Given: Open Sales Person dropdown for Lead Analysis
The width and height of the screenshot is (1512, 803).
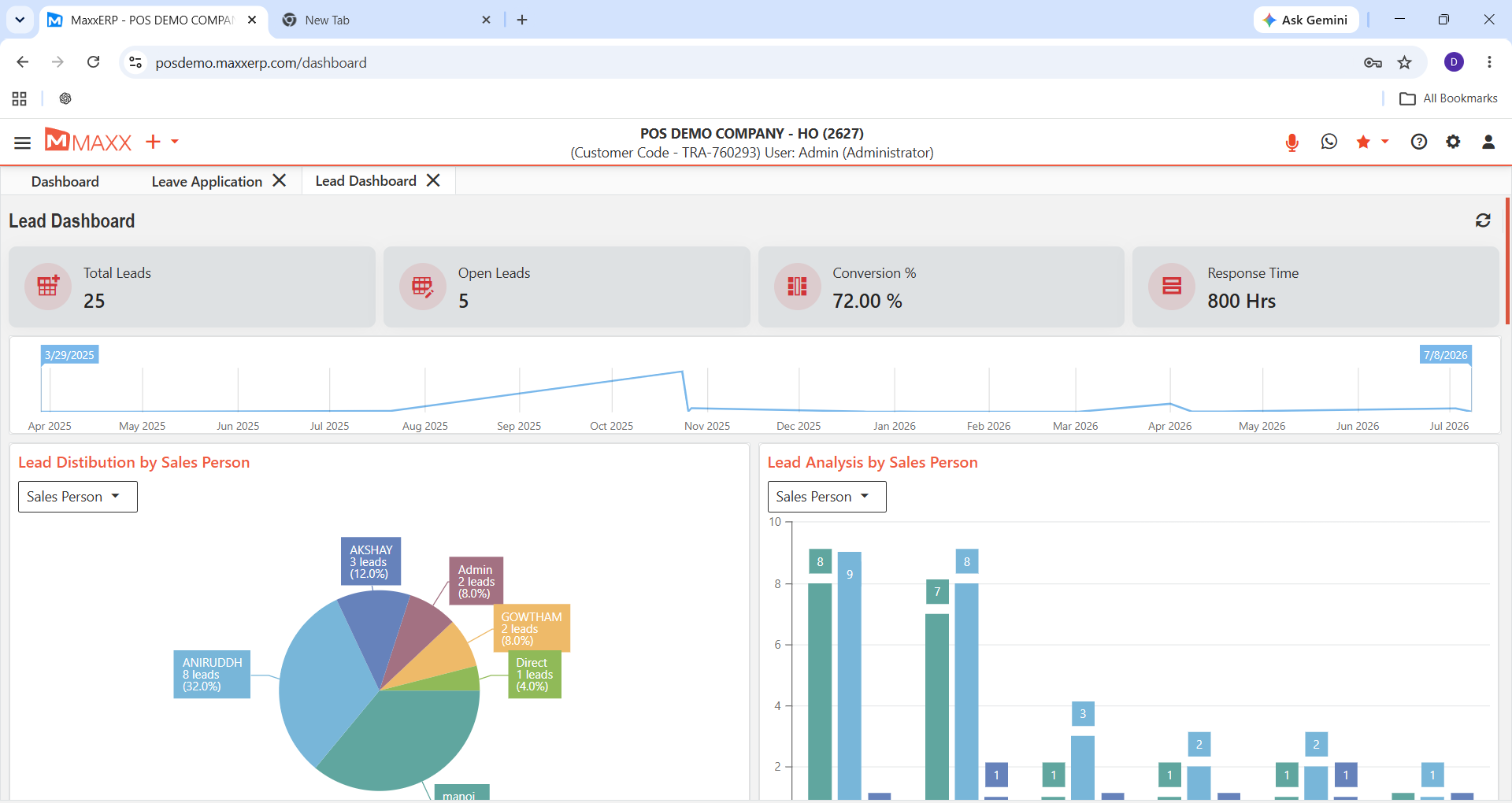Looking at the screenshot, I should tap(827, 497).
